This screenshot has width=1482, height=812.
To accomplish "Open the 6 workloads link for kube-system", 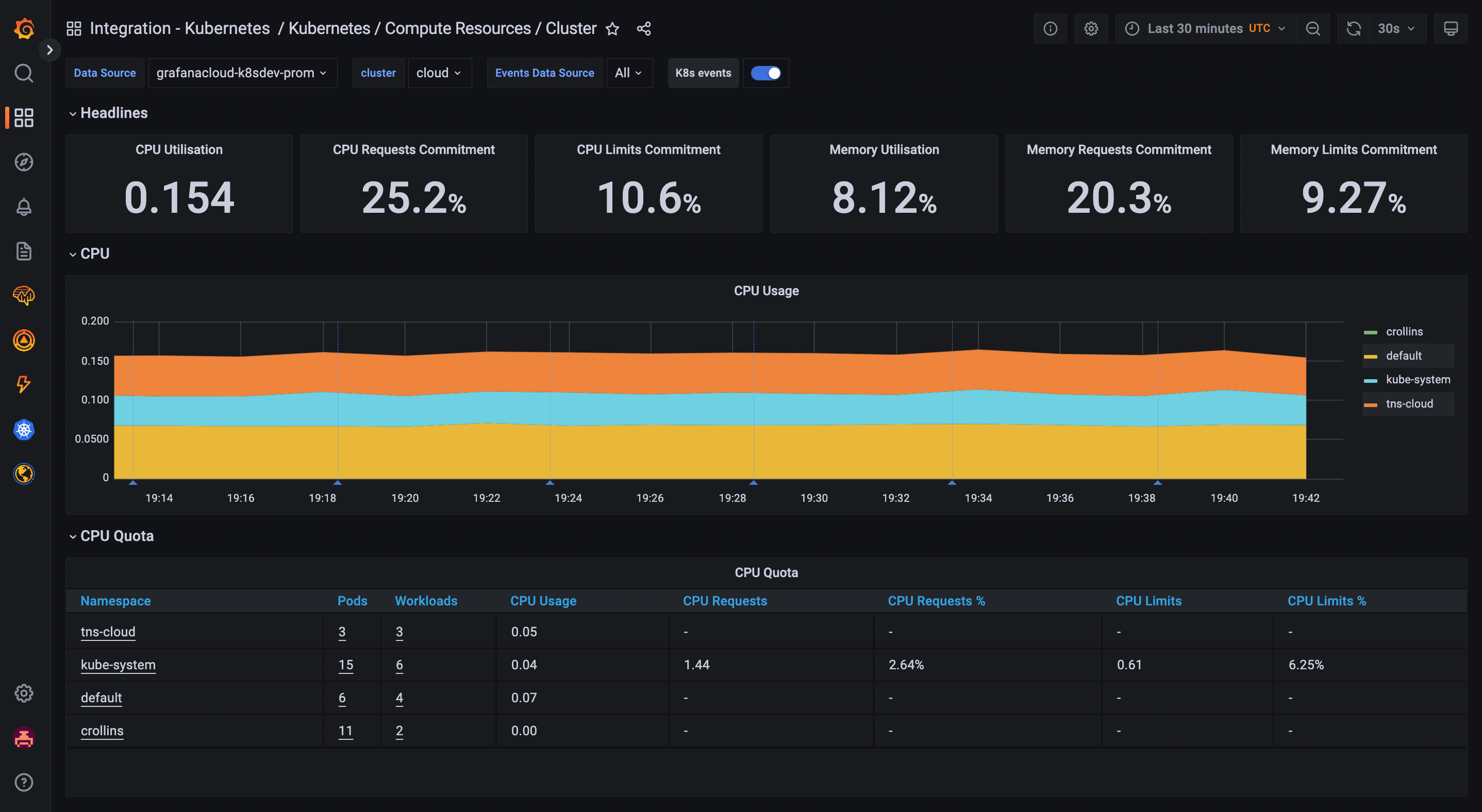I will pos(399,665).
